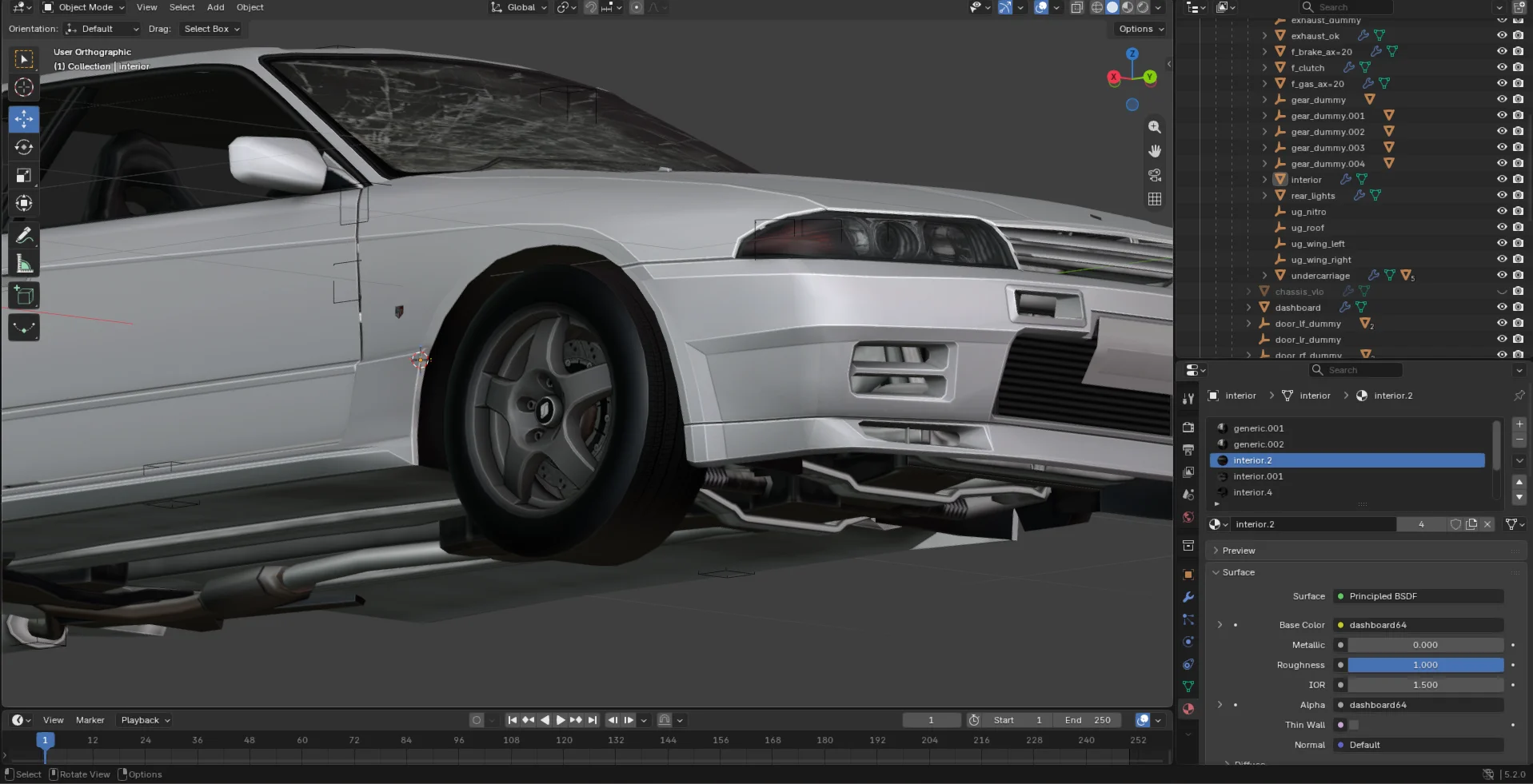Open the Material properties tab
The height and width of the screenshot is (784, 1533).
(1188, 709)
